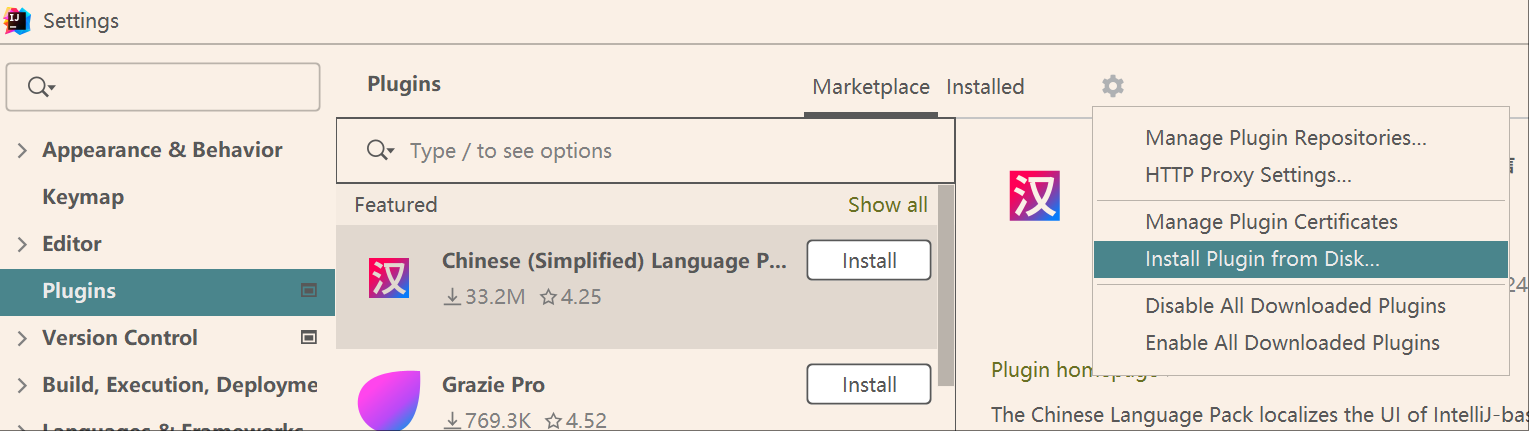Expand Build, Execution, Deployment node
This screenshot has width=1529, height=431.
pos(22,386)
